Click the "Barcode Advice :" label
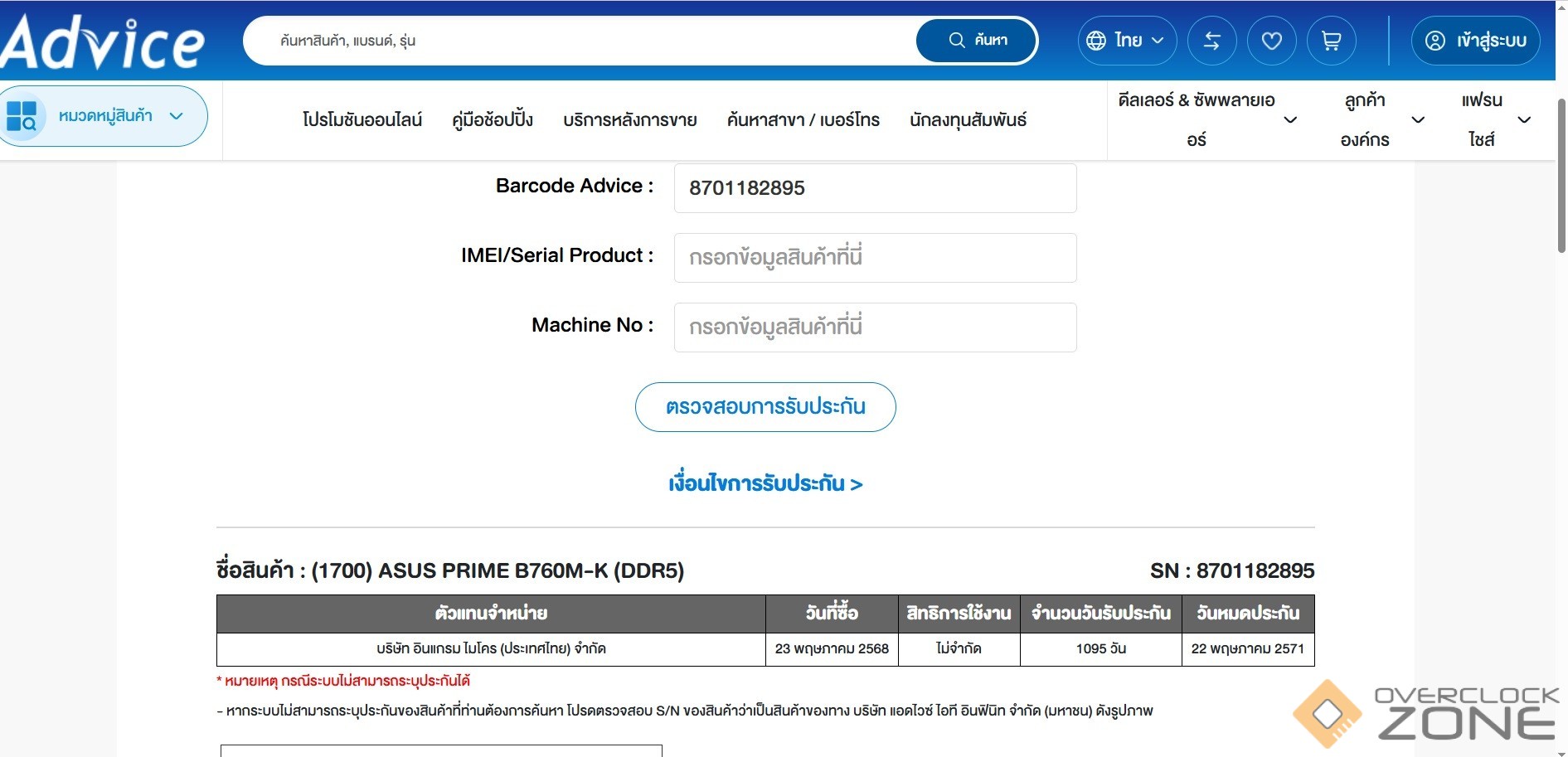1568x757 pixels. click(575, 186)
